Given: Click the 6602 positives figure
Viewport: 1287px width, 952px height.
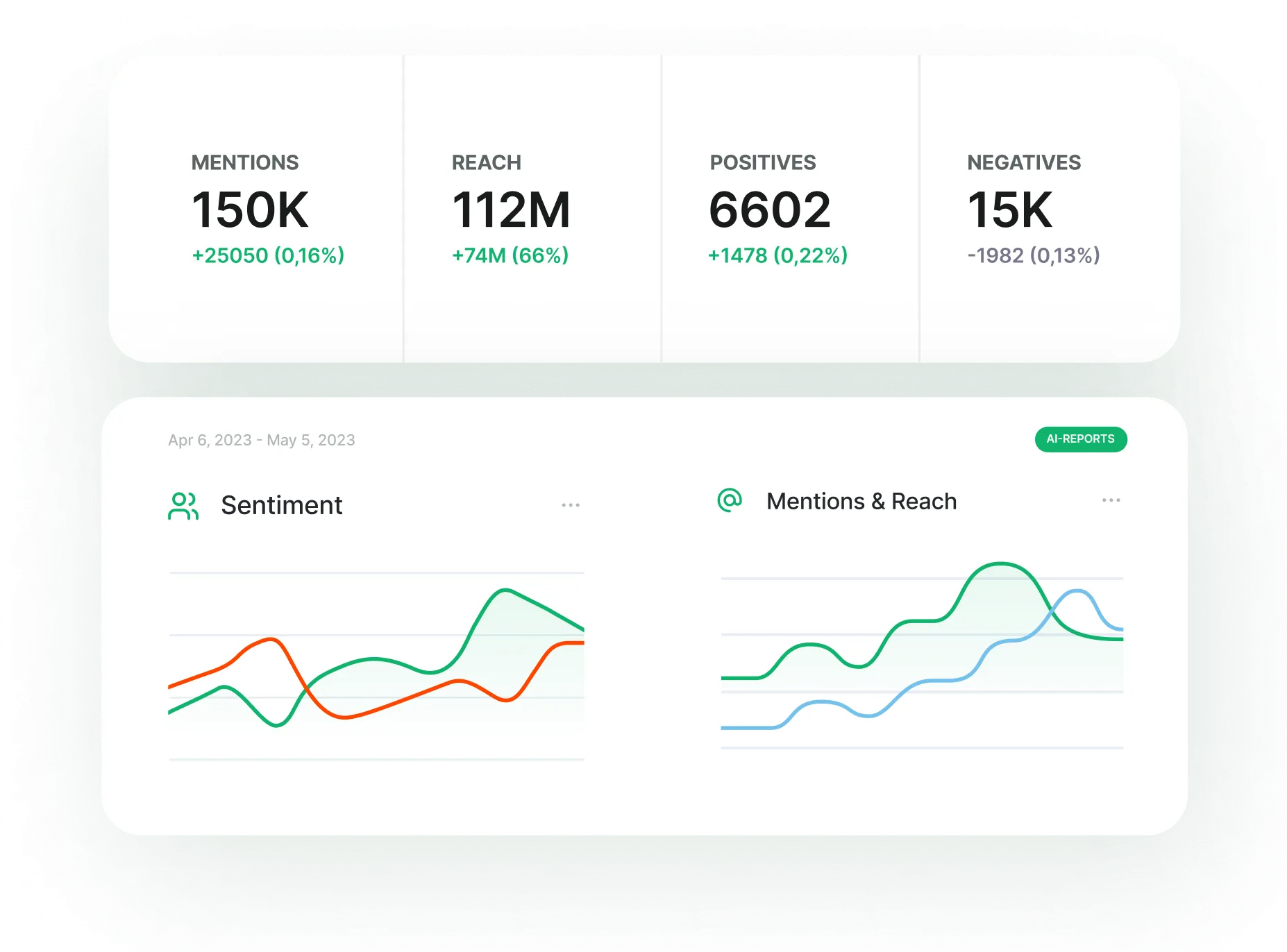Looking at the screenshot, I should pos(769,210).
